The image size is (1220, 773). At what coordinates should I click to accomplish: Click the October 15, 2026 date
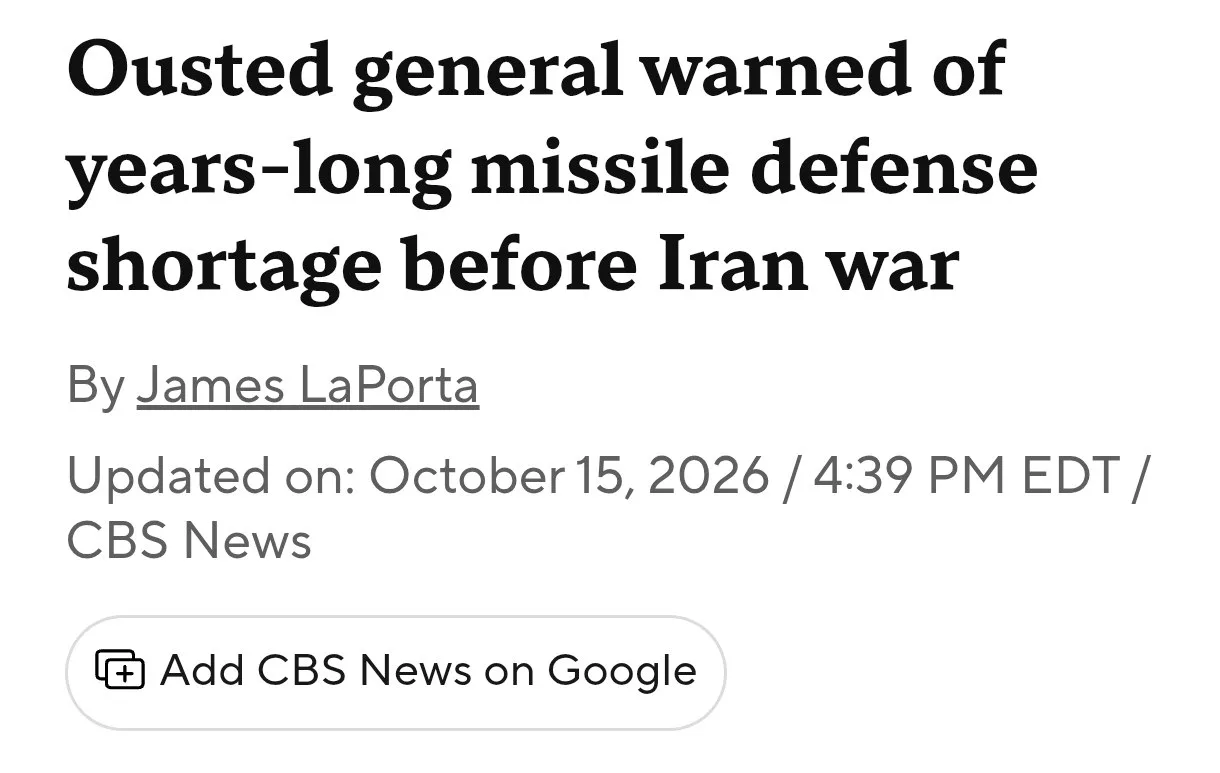tap(568, 475)
